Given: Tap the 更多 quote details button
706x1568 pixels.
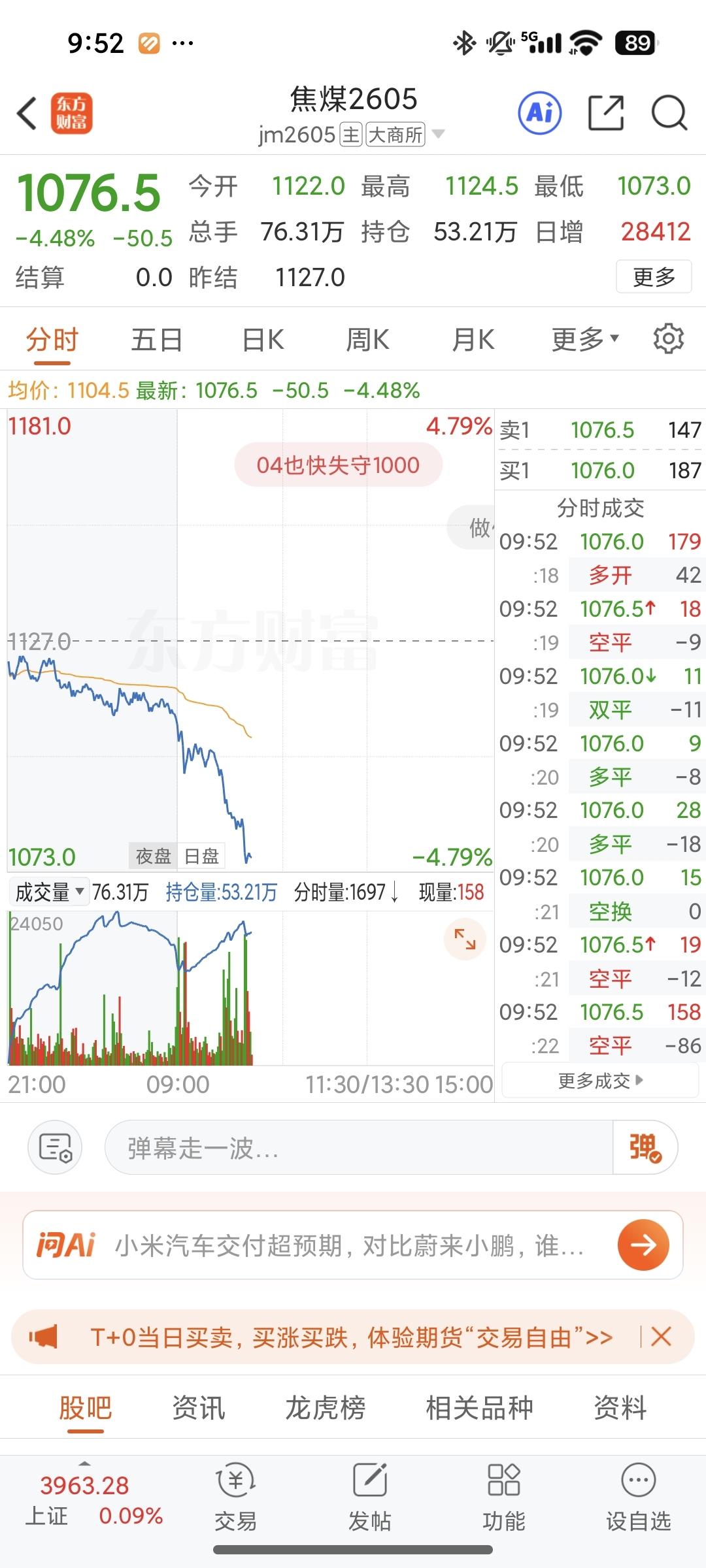Looking at the screenshot, I should click(654, 277).
